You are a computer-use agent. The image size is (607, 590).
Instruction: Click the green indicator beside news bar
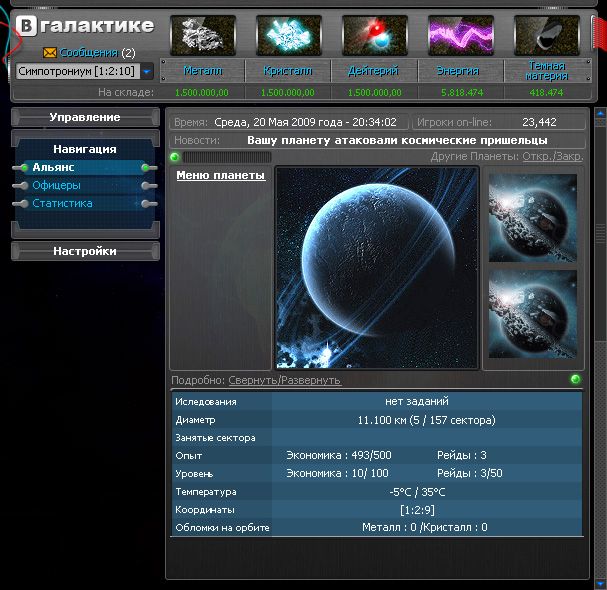click(175, 157)
